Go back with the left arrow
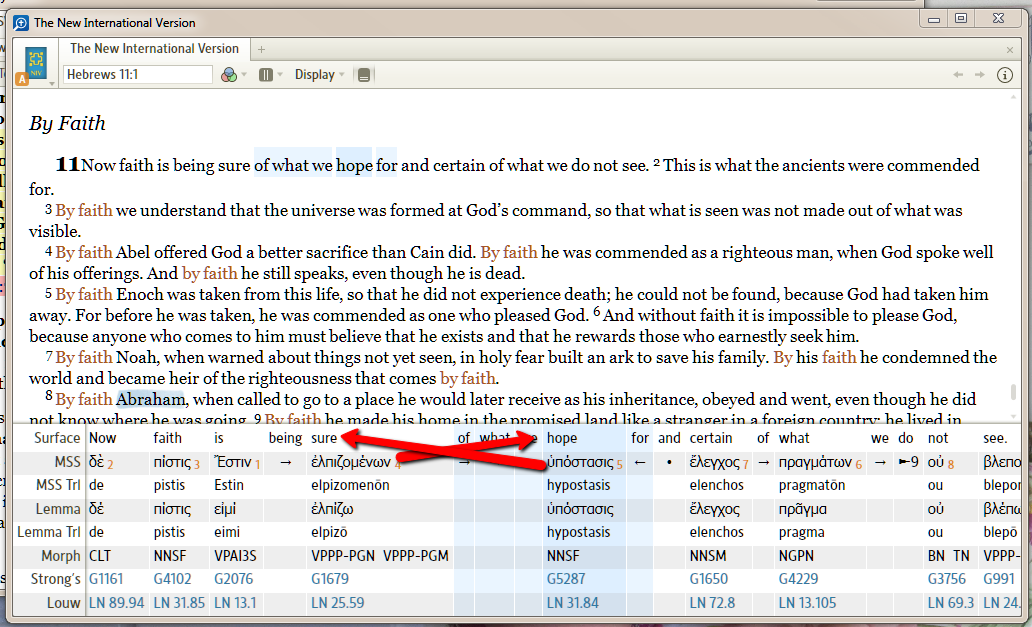 [x=958, y=75]
